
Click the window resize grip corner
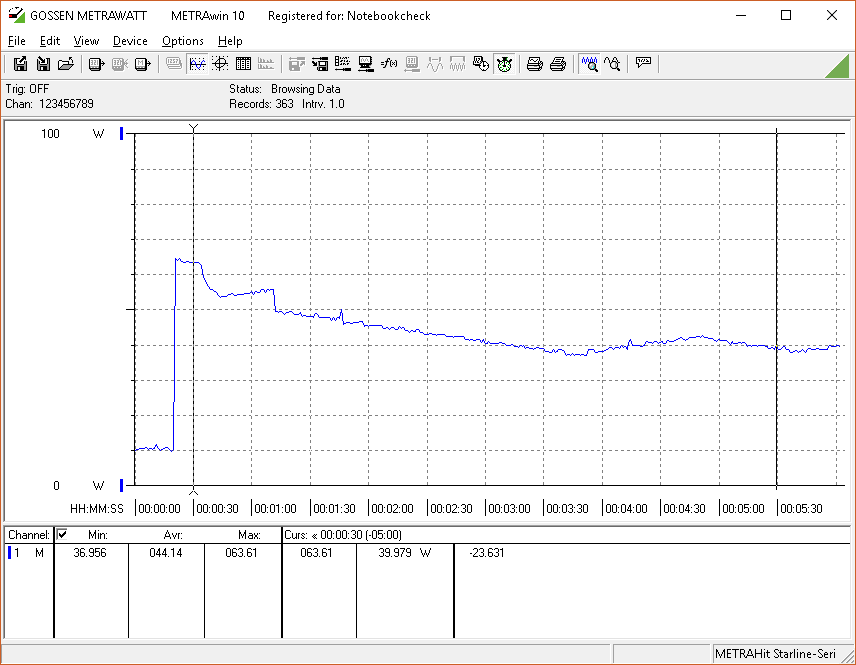[847, 655]
